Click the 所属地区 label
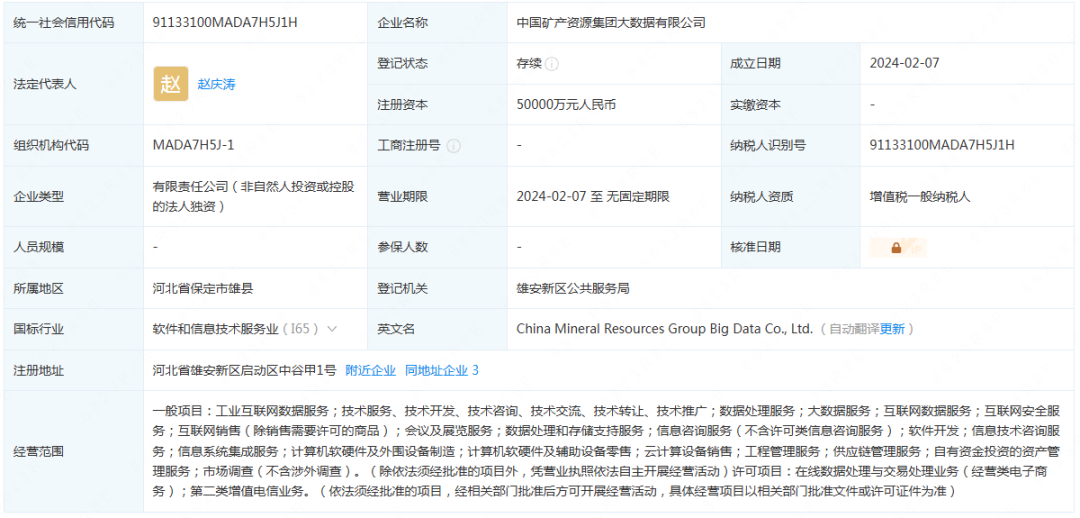The image size is (1080, 518). (x=39, y=289)
